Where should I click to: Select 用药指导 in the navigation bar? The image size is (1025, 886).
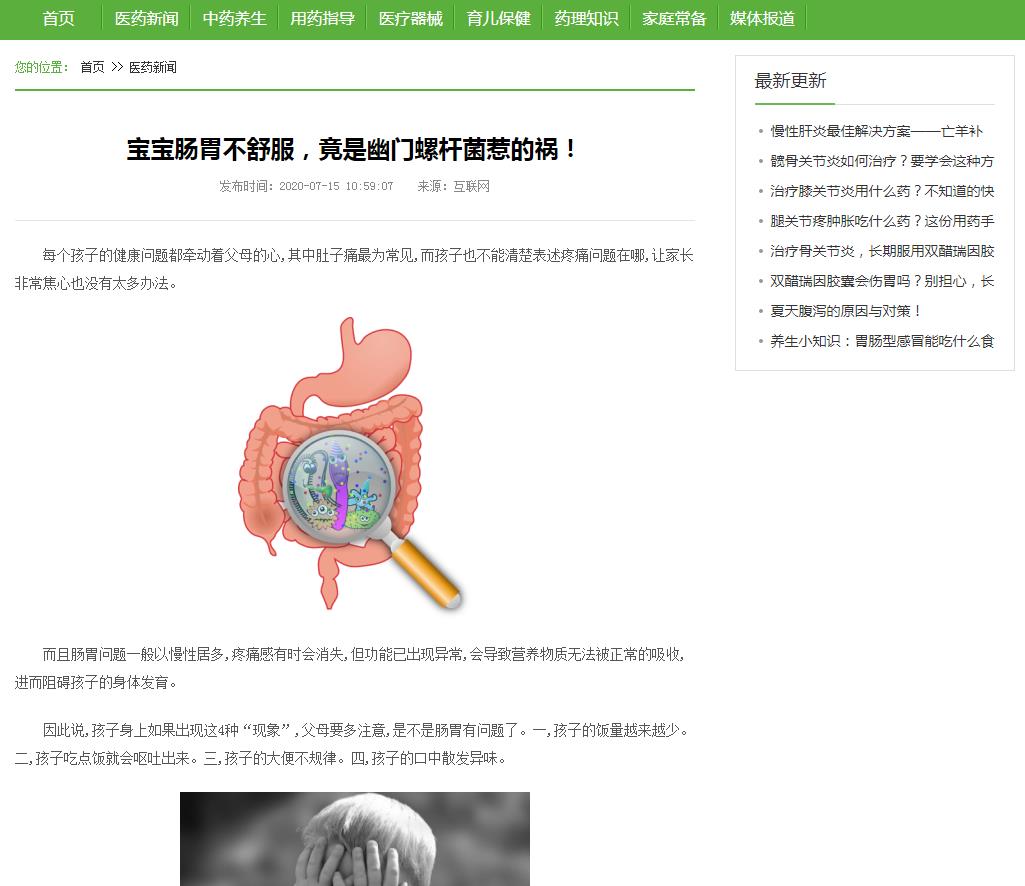pos(322,18)
